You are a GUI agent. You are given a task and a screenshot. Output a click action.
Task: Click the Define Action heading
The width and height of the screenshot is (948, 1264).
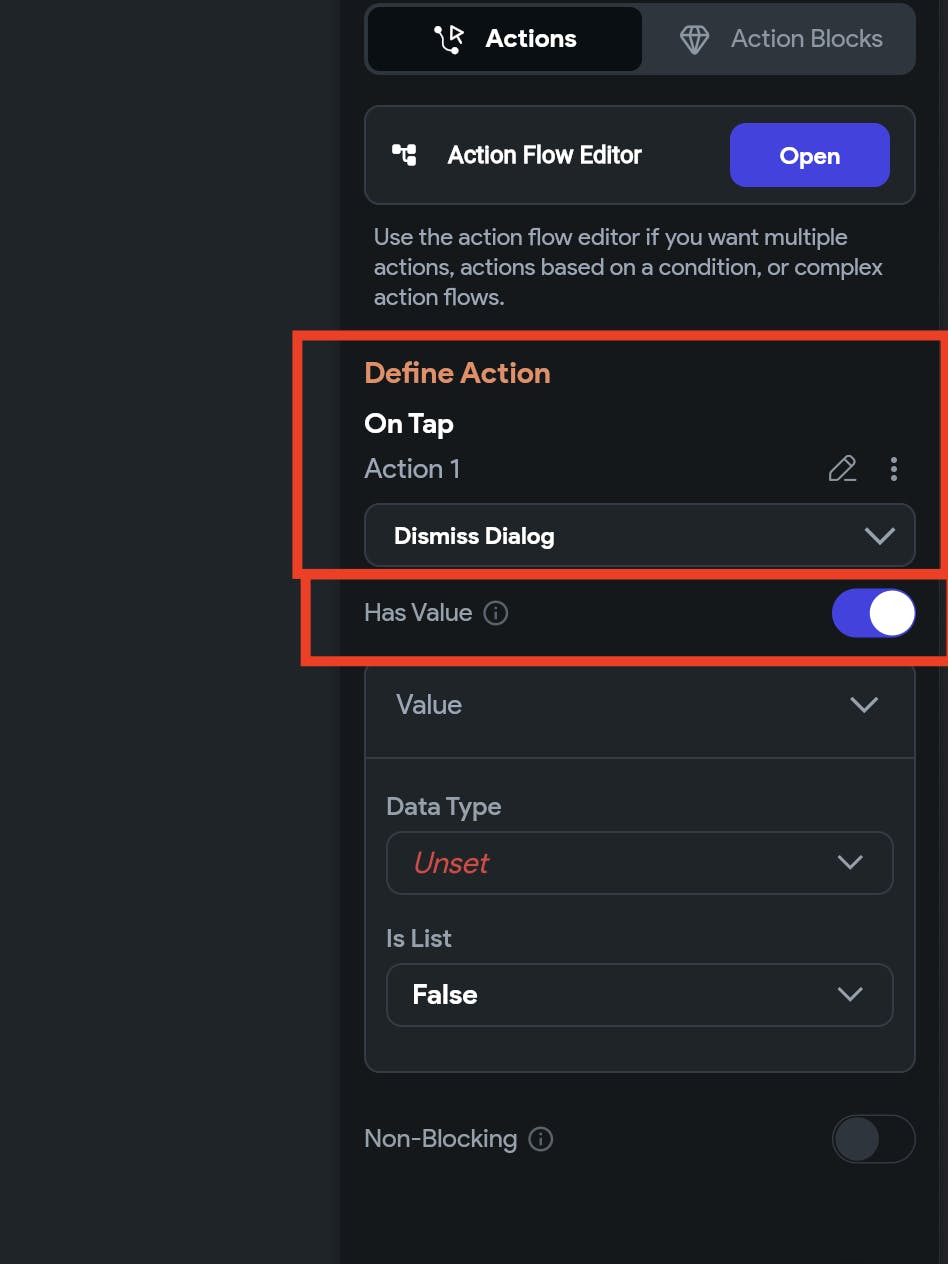coord(457,373)
